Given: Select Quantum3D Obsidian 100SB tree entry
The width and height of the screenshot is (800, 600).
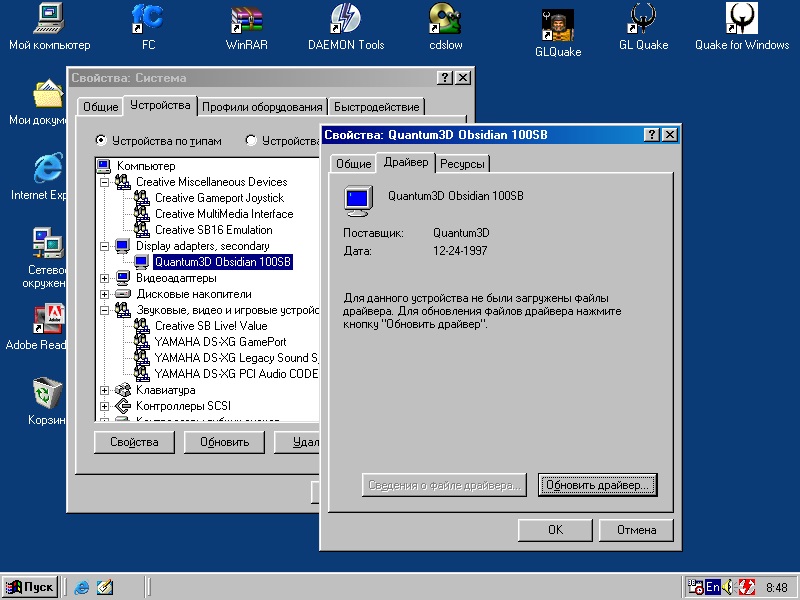Looking at the screenshot, I should [x=223, y=262].
